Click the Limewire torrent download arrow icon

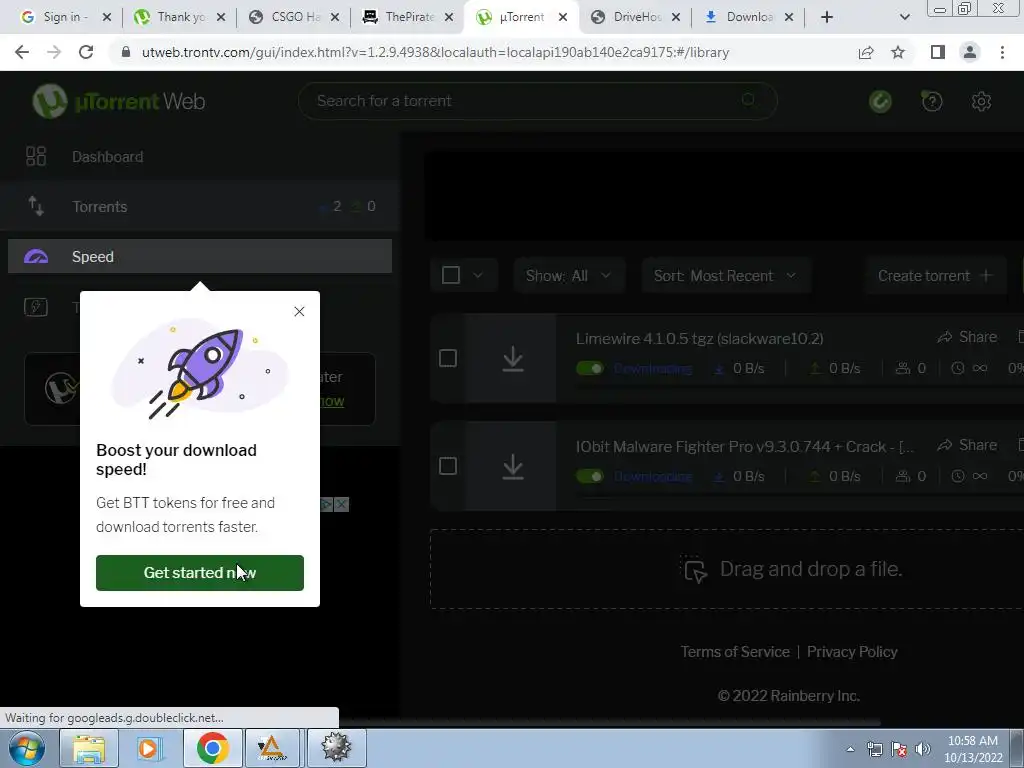click(513, 359)
